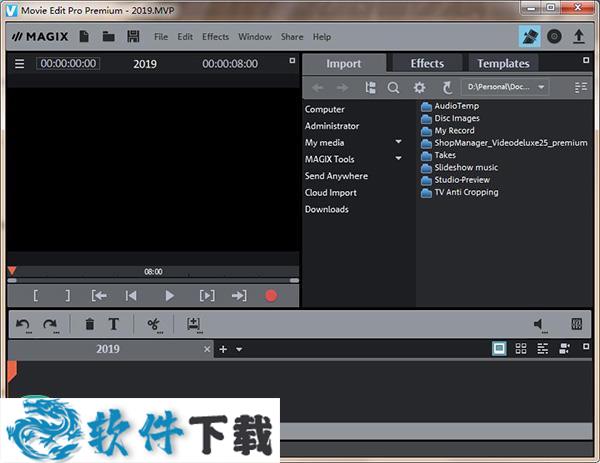This screenshot has width=600, height=463.
Task: Maximize the arranger area with the small square
Action: (x=586, y=346)
